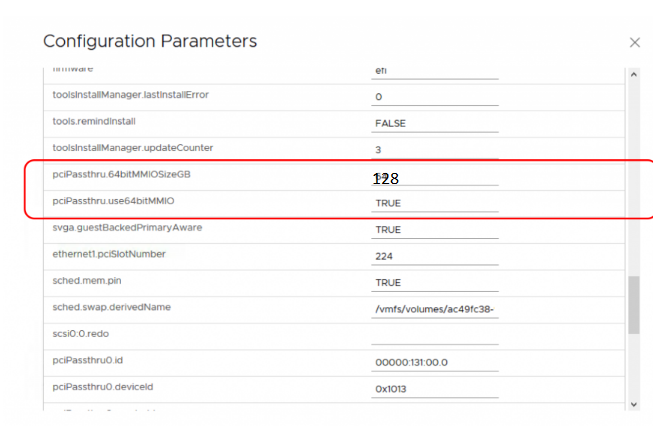Viewport: 653px width, 433px height.
Task: Click the sched.mem.pin TRUE value field
Action: click(x=435, y=282)
